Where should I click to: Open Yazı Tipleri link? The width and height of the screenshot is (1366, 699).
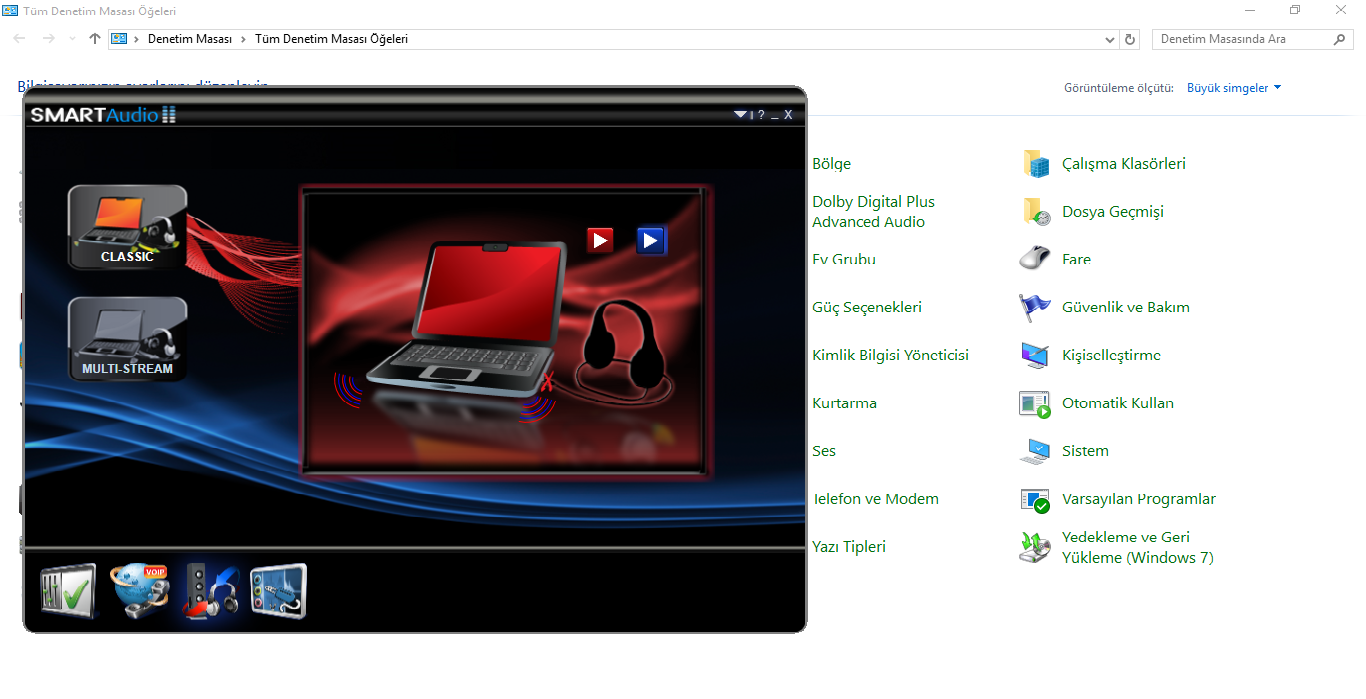tap(849, 547)
